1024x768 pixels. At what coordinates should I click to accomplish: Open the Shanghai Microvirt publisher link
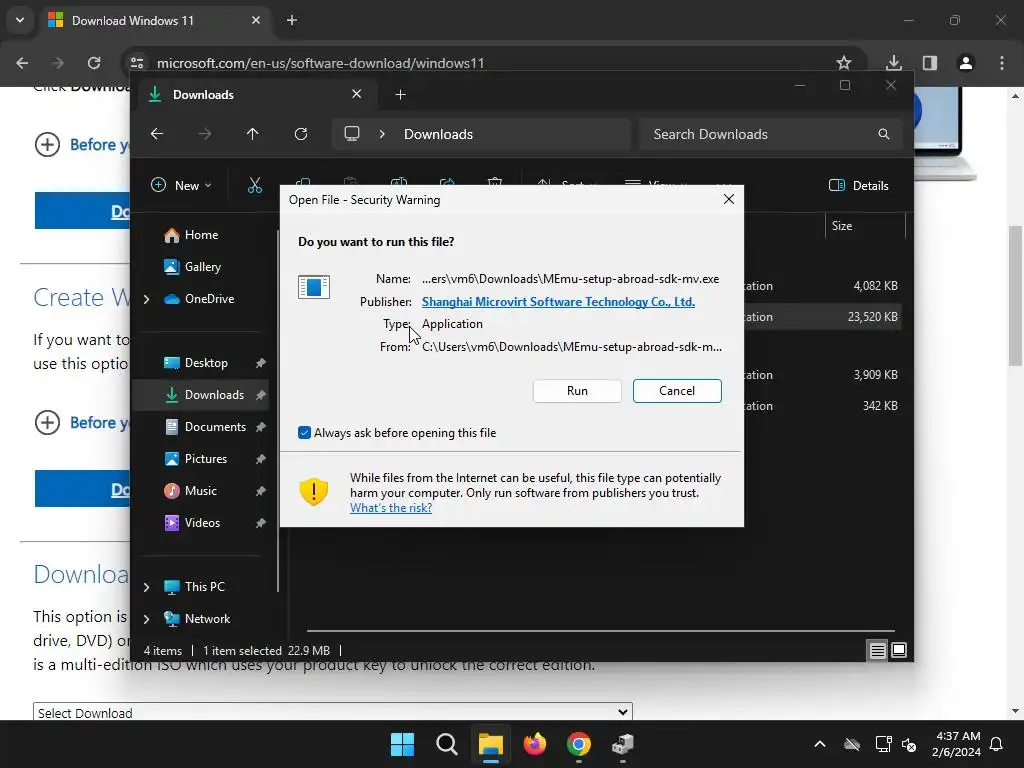coord(558,302)
